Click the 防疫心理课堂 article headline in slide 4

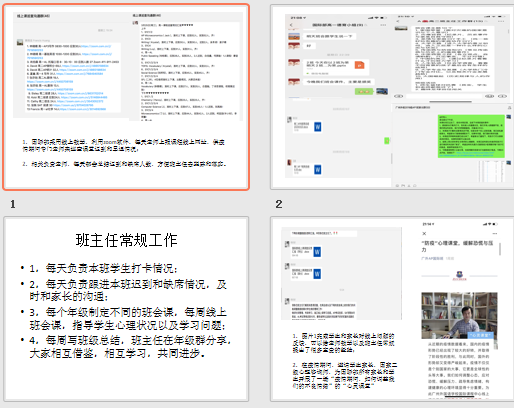(x=457, y=246)
